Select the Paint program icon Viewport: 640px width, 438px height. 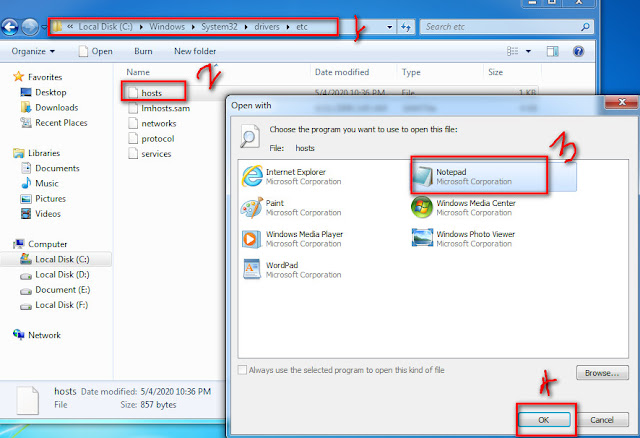[252, 208]
